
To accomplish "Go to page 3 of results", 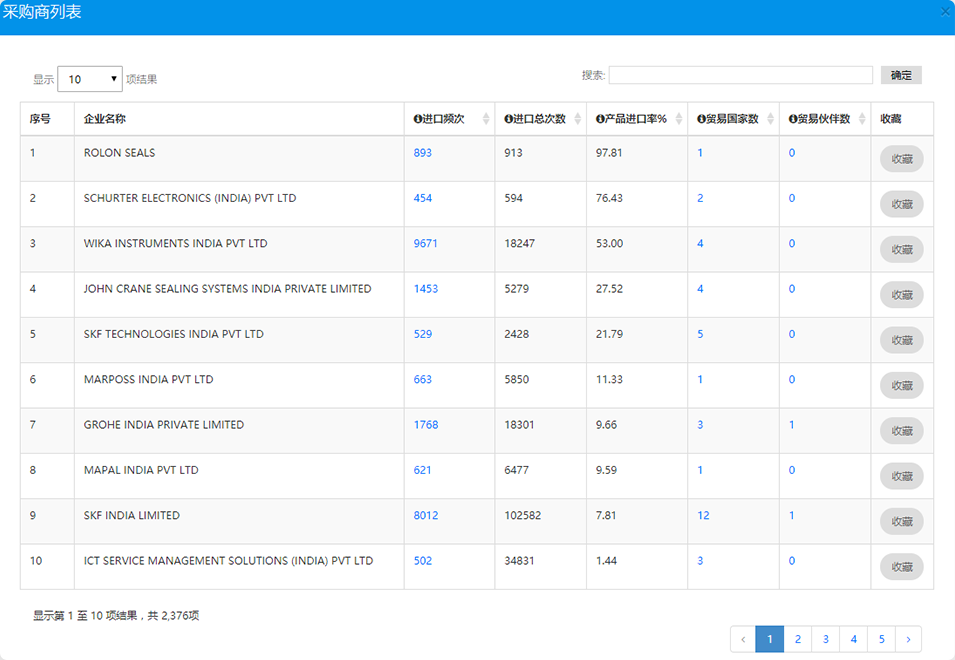I will pos(825,639).
